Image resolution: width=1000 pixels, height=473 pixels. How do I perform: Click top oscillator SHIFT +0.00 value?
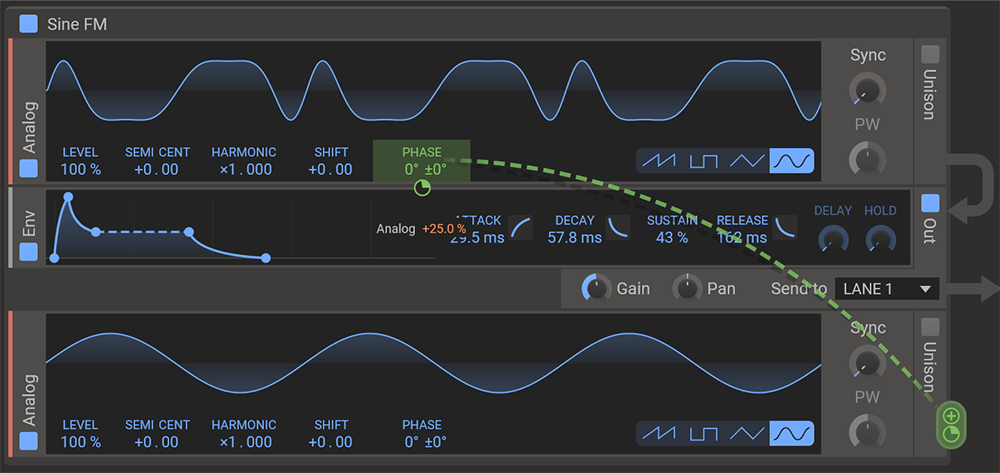click(x=330, y=170)
